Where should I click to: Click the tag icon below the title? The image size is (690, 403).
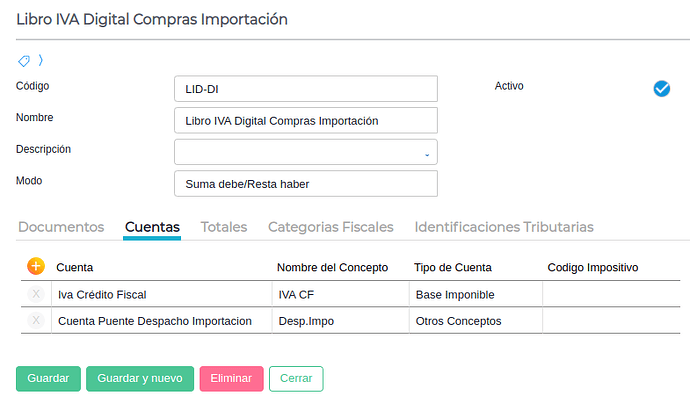pyautogui.click(x=24, y=60)
